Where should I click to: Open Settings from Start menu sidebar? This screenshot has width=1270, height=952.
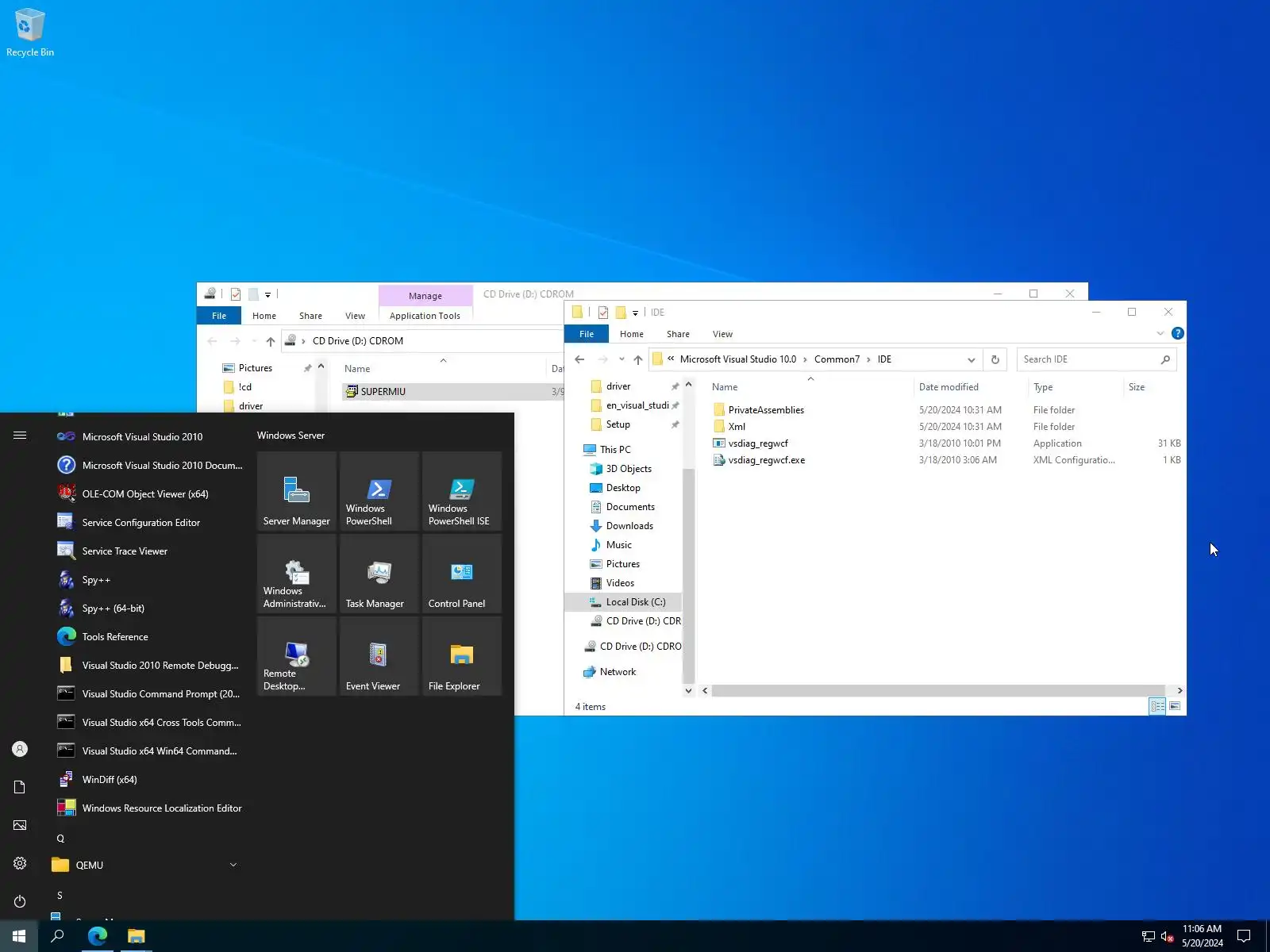[x=20, y=863]
